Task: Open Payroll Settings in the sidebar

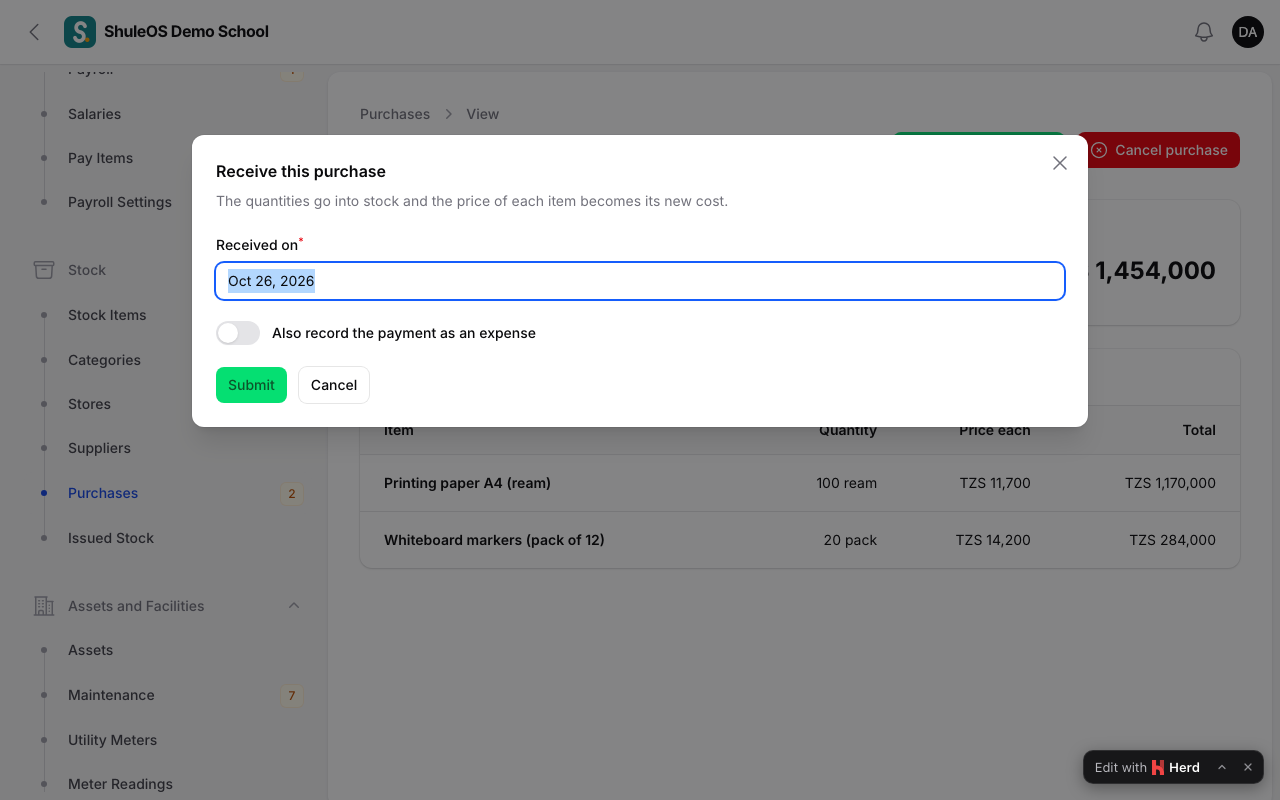Action: [120, 202]
